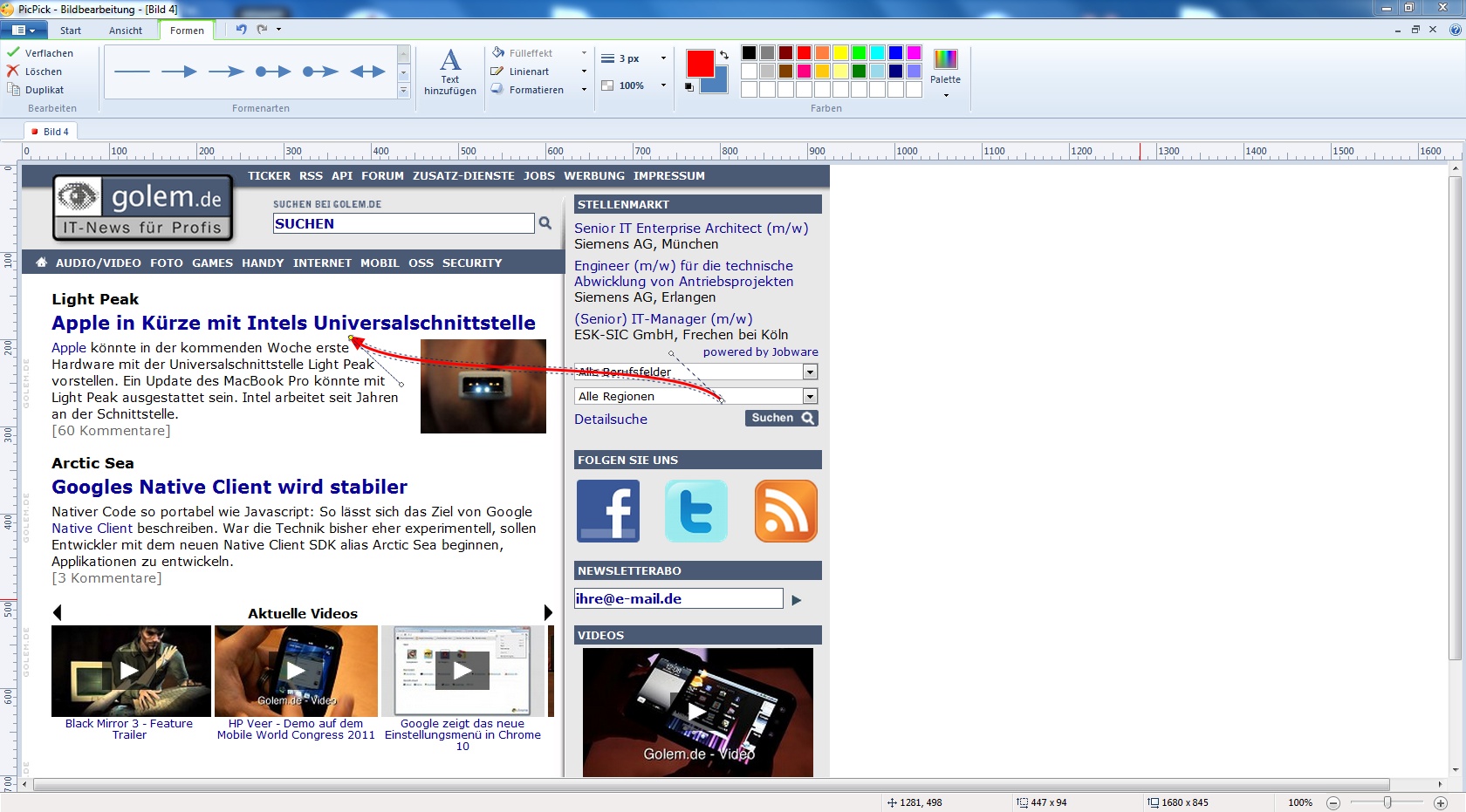
Task: Switch to the Ansicht ribbon tab
Action: click(x=126, y=31)
